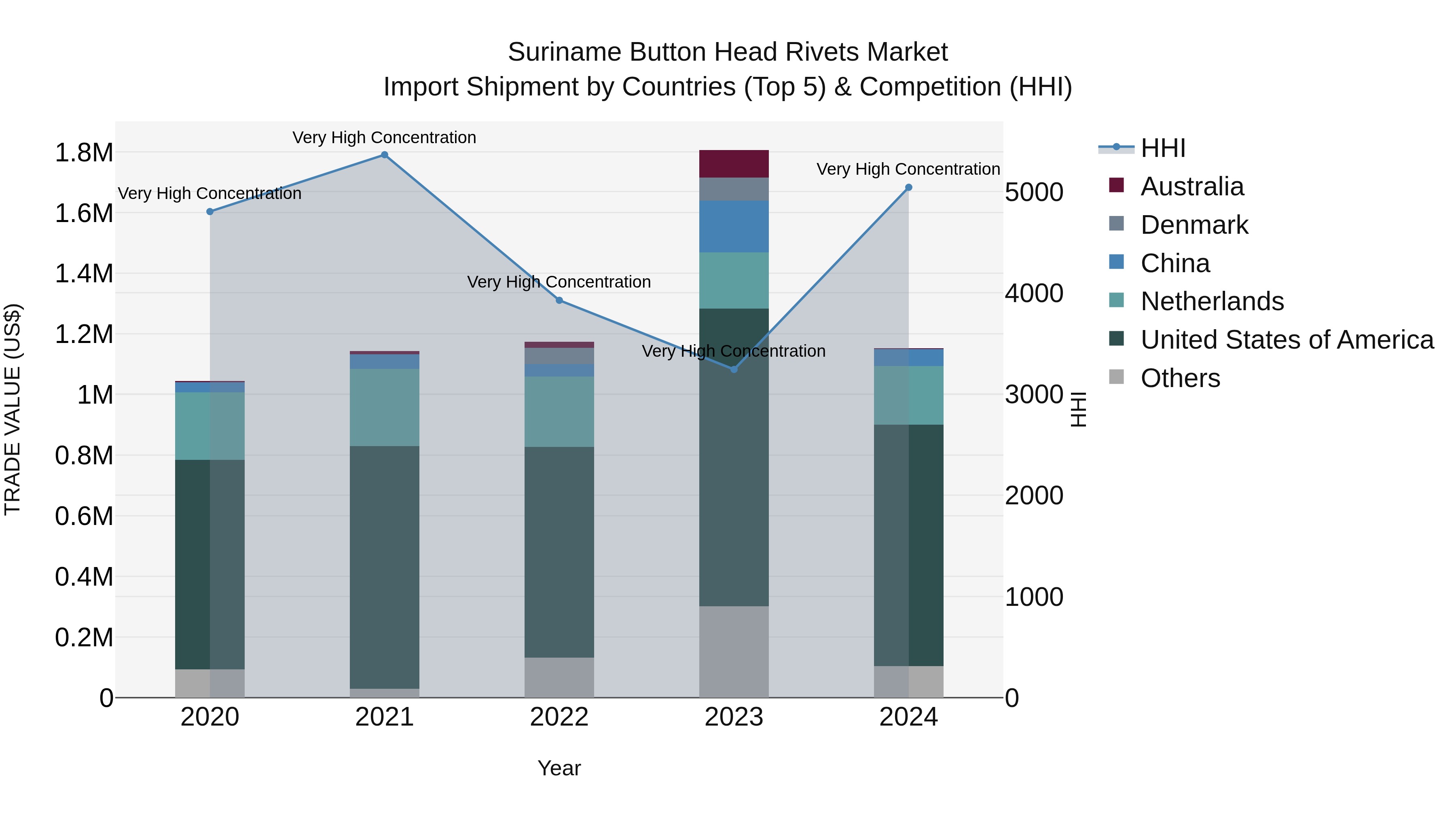This screenshot has width=1456, height=819.
Task: Click the 2020 United States bar segment
Action: coord(210,565)
